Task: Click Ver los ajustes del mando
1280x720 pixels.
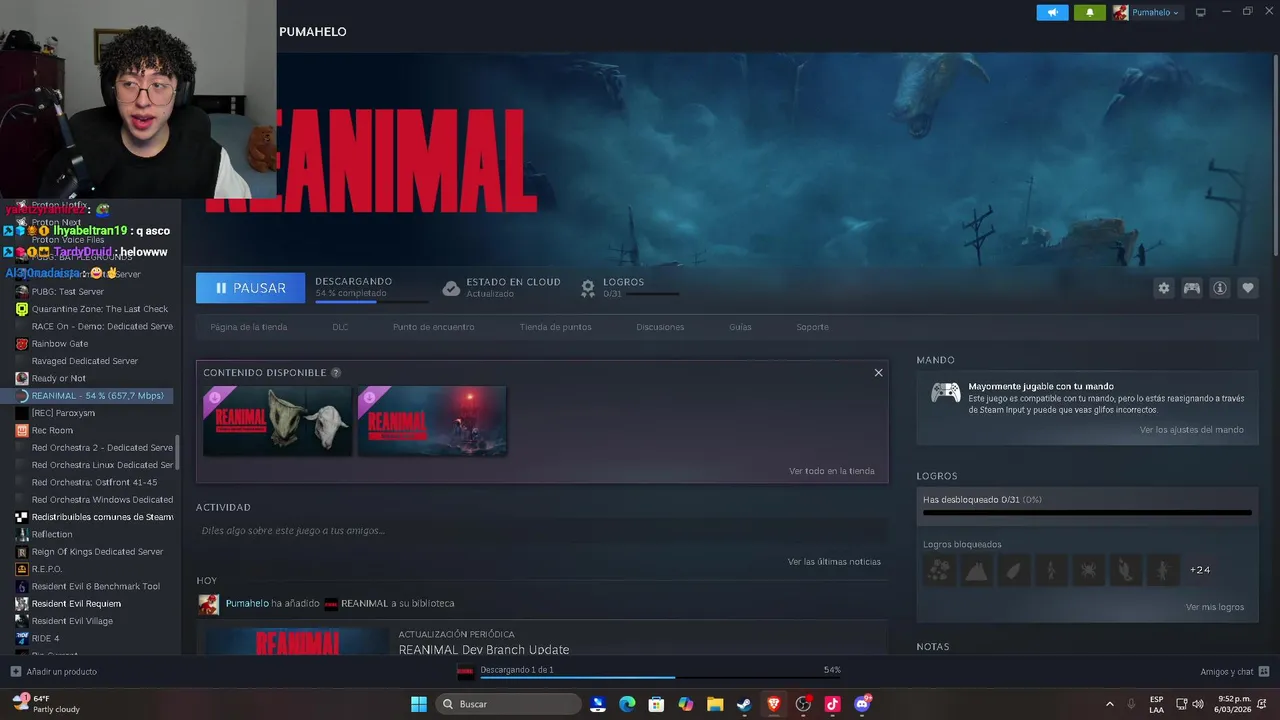Action: point(1191,430)
